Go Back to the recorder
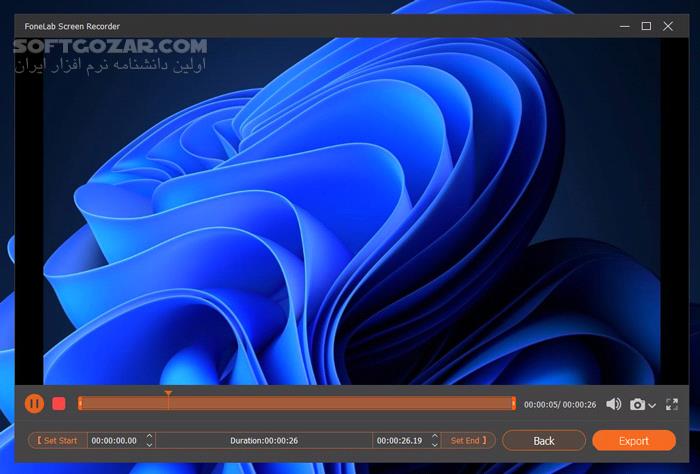The height and width of the screenshot is (474, 700). point(543,440)
